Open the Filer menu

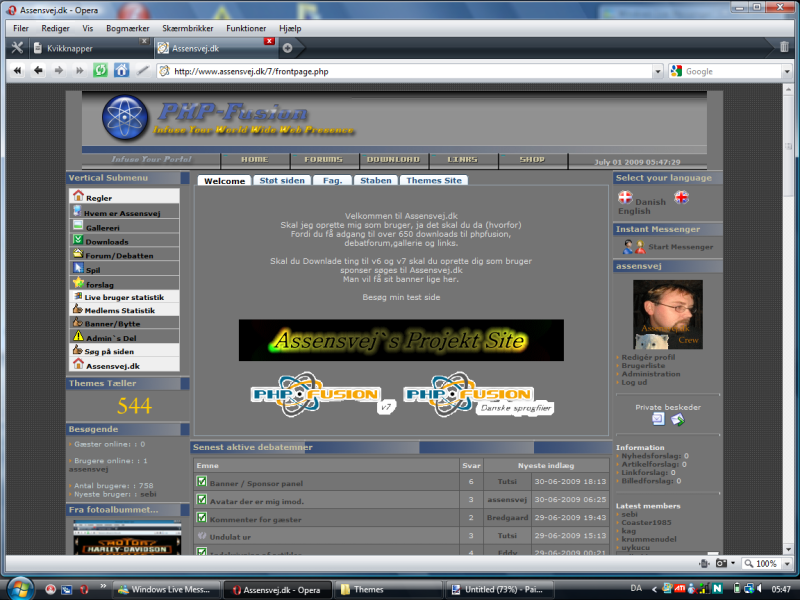click(x=21, y=29)
